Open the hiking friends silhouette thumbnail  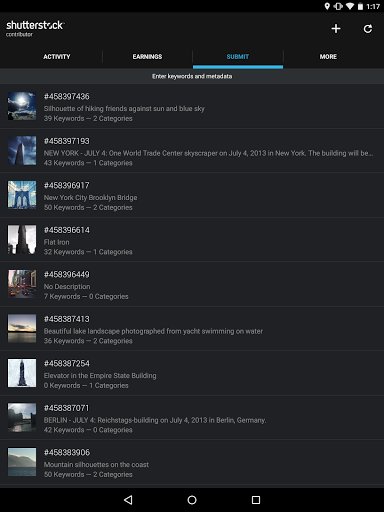pyautogui.click(x=22, y=106)
